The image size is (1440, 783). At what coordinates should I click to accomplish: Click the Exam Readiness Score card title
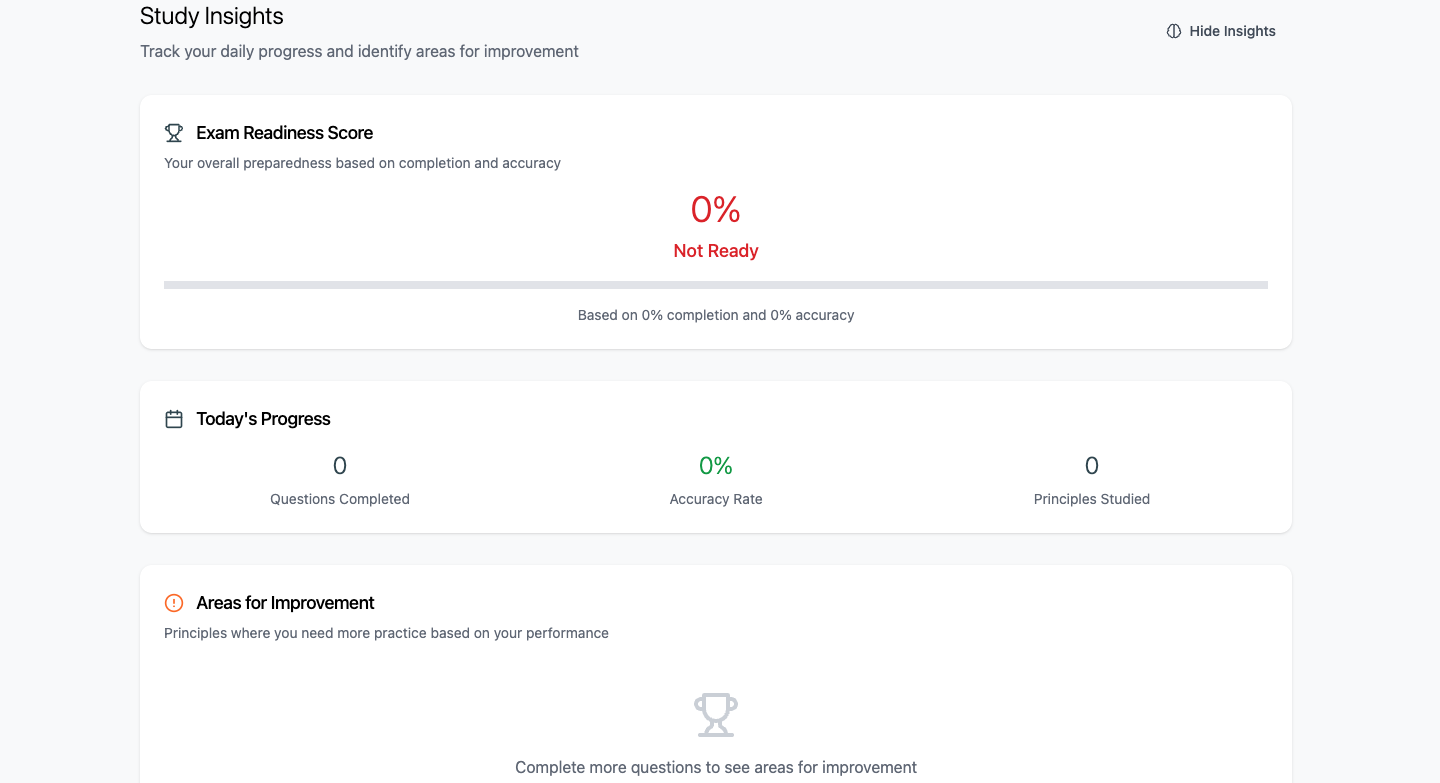285,133
